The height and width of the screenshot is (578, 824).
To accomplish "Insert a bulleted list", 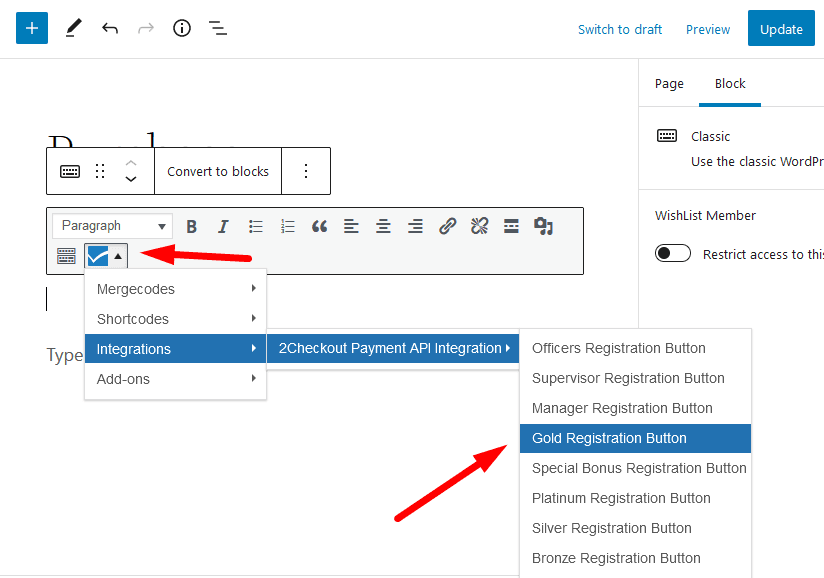I will (255, 226).
